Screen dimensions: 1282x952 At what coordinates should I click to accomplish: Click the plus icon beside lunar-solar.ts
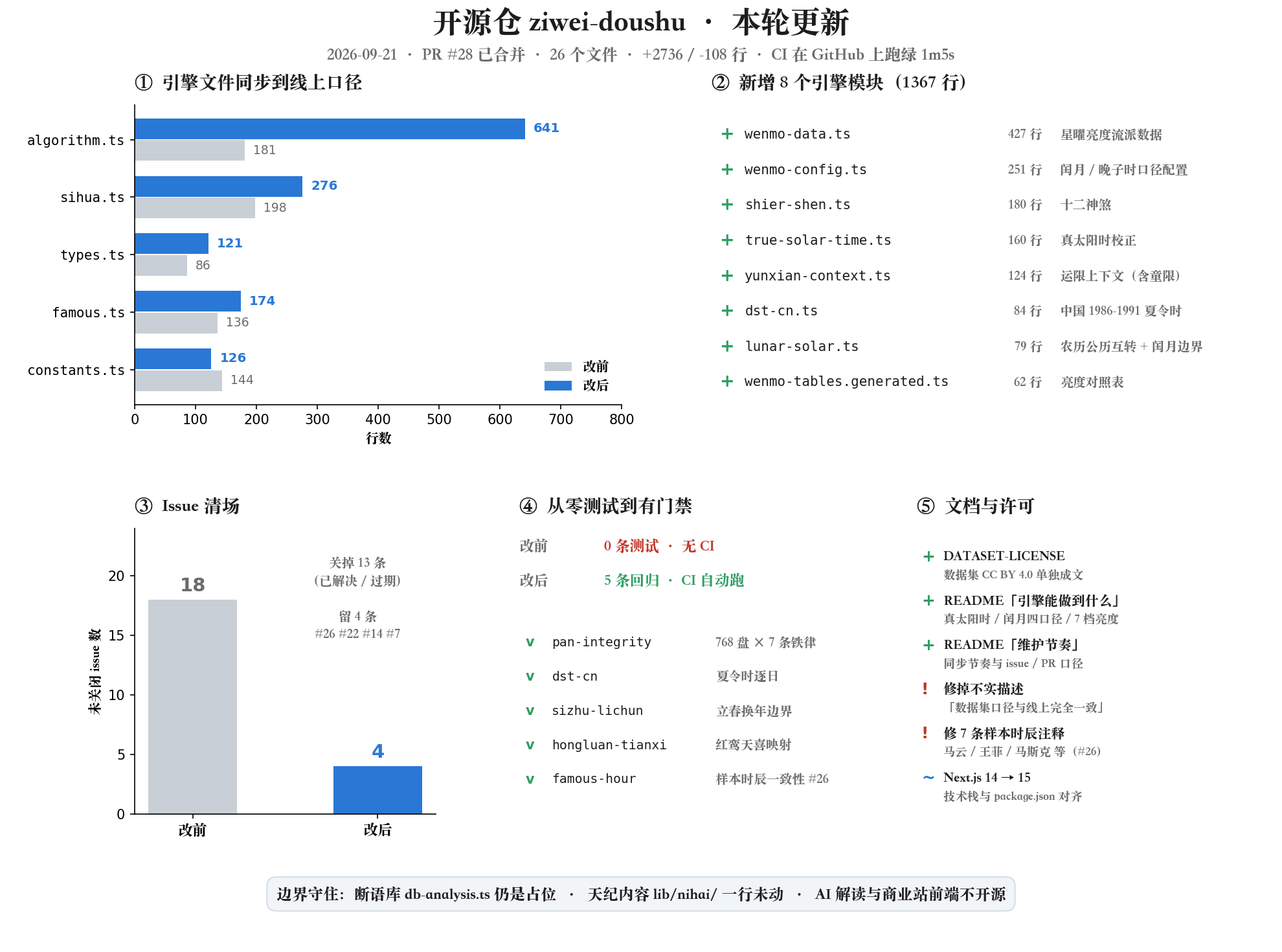(x=727, y=346)
